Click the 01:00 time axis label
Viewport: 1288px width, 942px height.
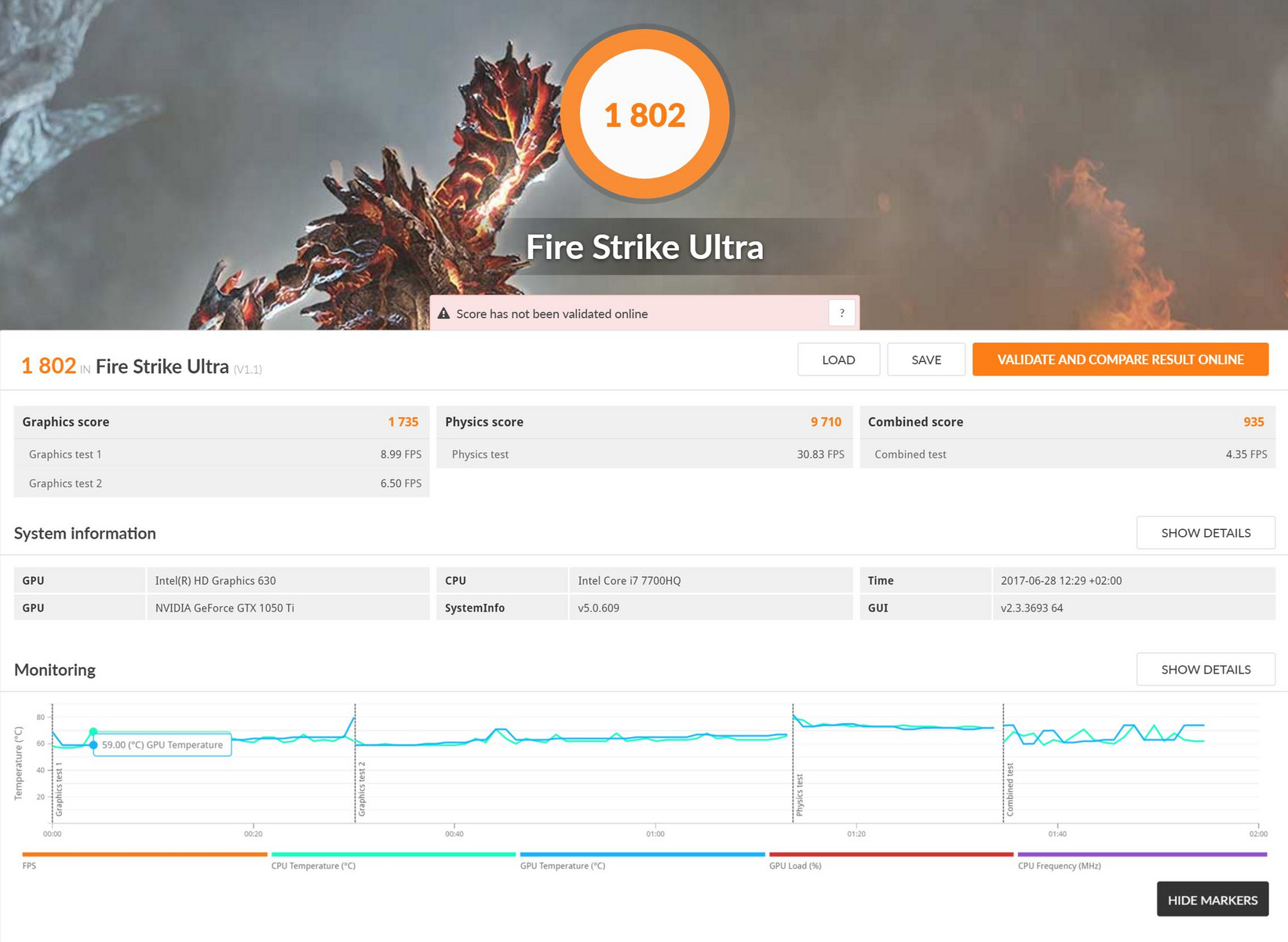point(655,834)
